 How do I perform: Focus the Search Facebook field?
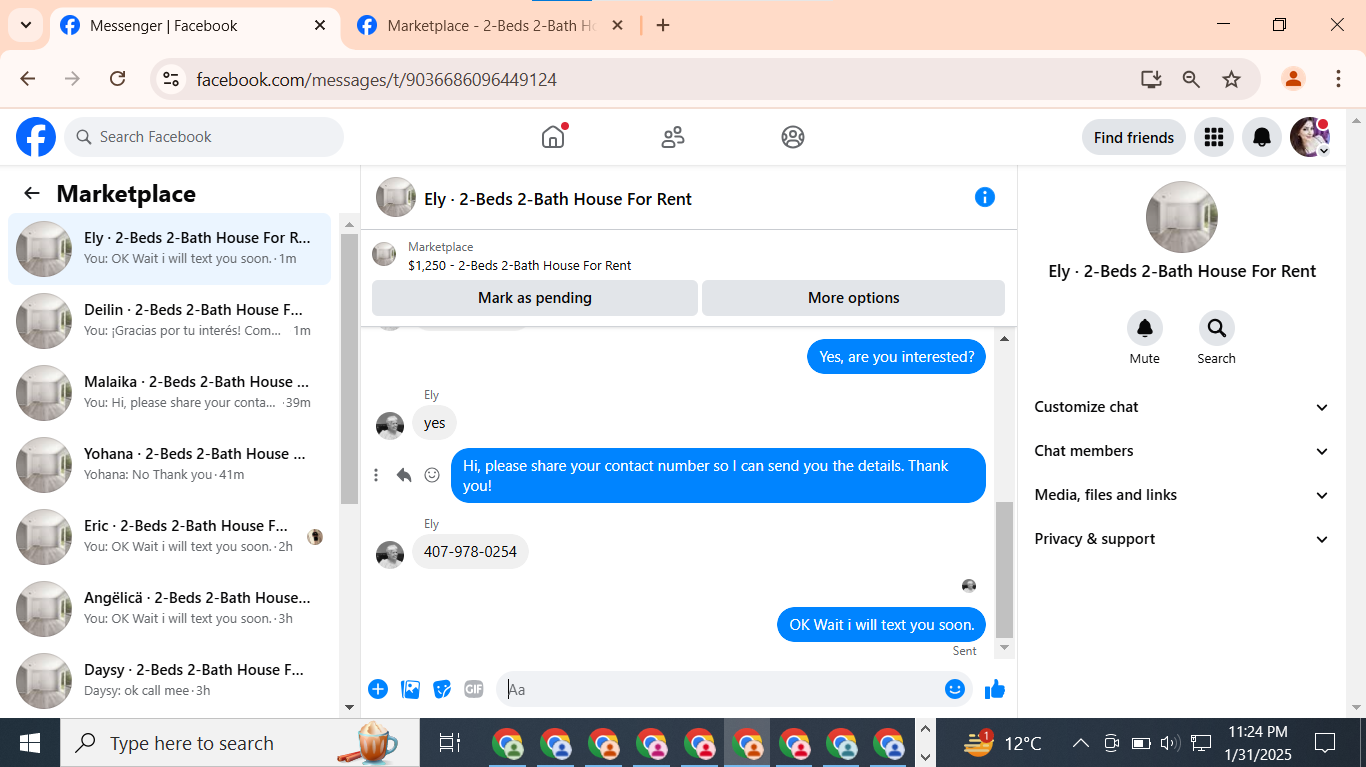[204, 137]
